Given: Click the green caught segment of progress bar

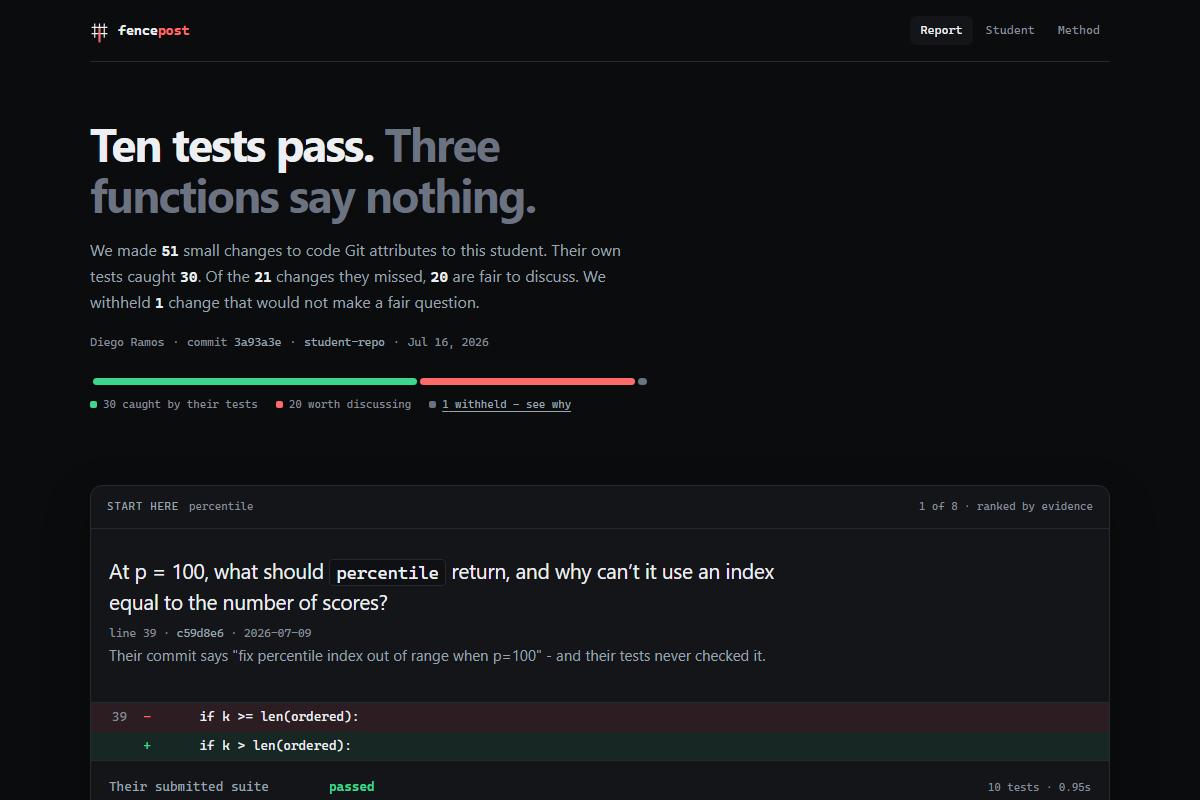Looking at the screenshot, I should pos(255,381).
